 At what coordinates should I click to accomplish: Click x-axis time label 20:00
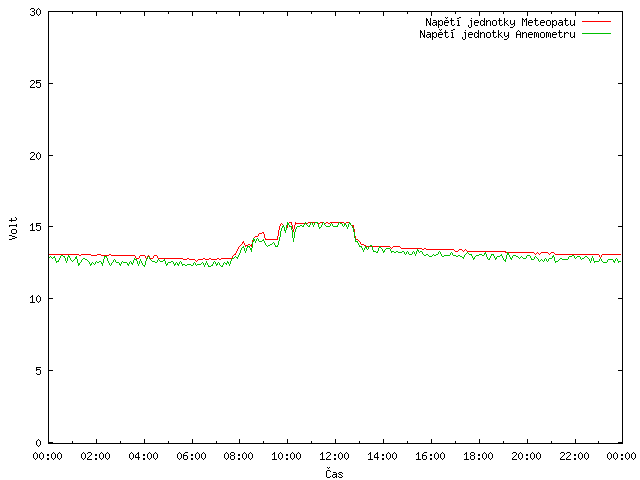point(526,456)
